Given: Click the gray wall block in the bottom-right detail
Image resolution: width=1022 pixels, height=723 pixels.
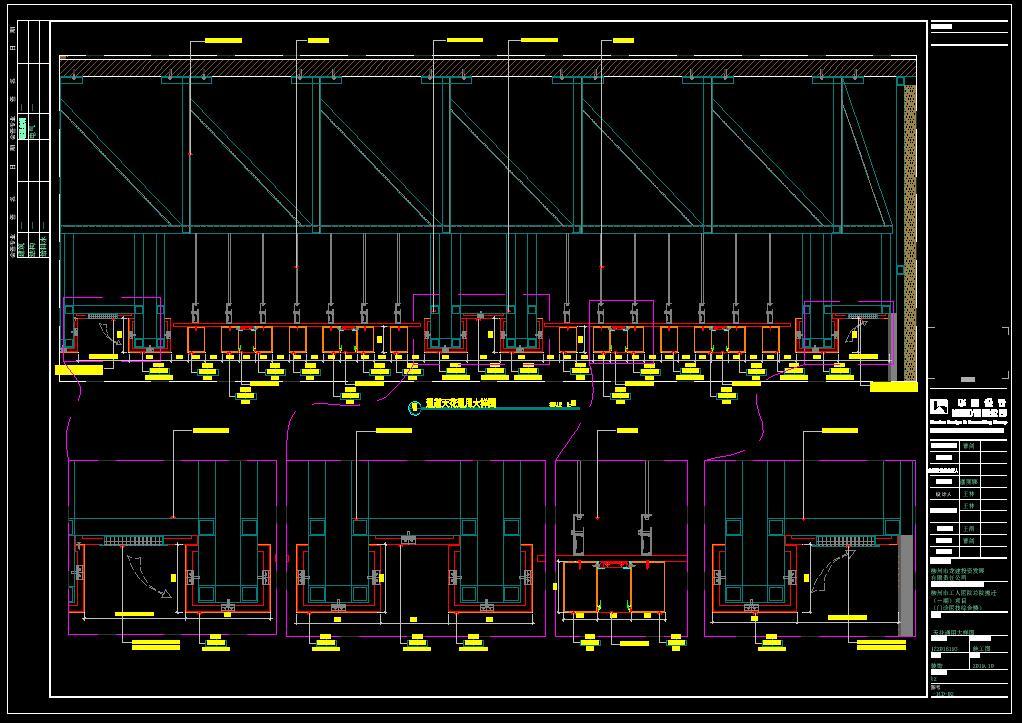Looking at the screenshot, I should pos(906,585).
